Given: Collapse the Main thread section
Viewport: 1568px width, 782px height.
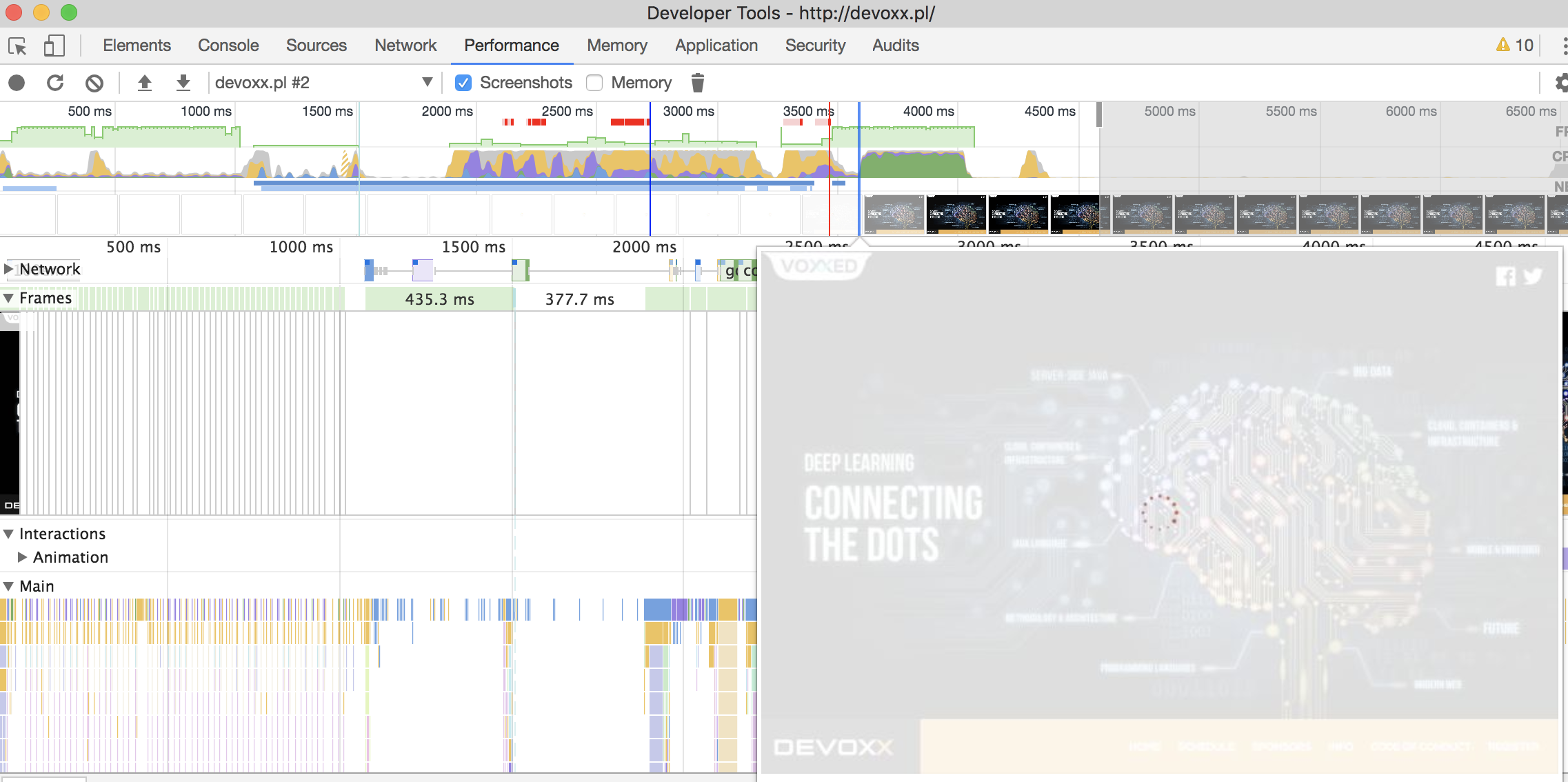Looking at the screenshot, I should click(x=8, y=586).
